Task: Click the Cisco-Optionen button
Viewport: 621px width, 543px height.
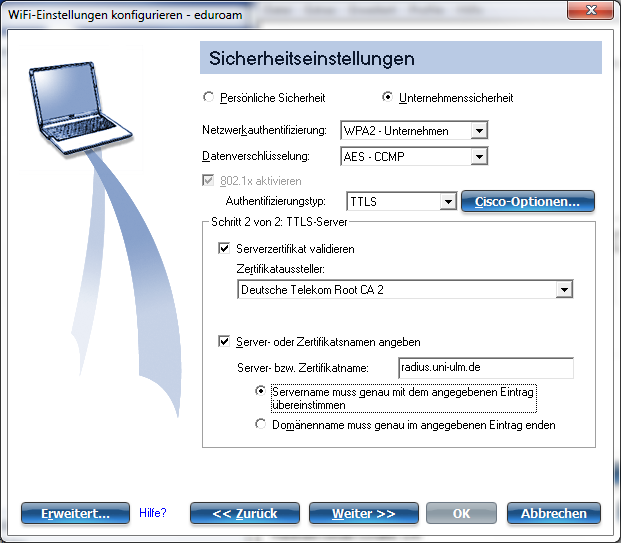Action: click(527, 202)
